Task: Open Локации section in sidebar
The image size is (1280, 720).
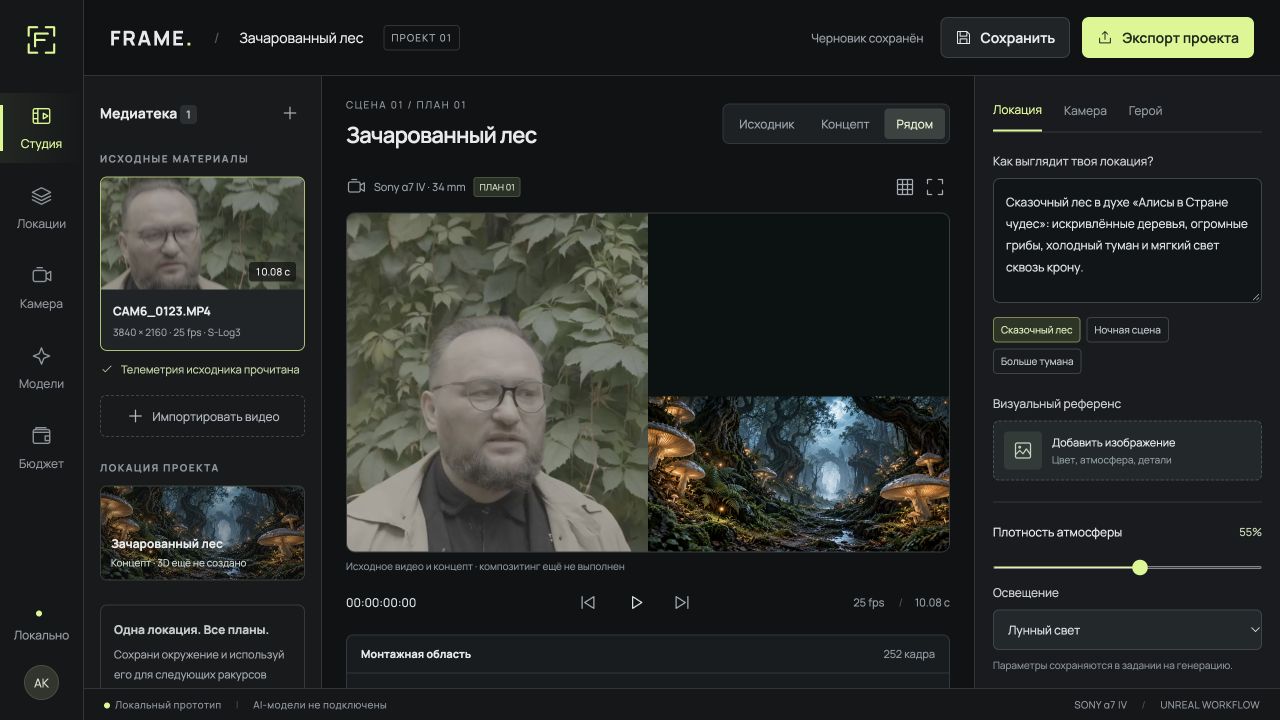Action: pyautogui.click(x=41, y=208)
